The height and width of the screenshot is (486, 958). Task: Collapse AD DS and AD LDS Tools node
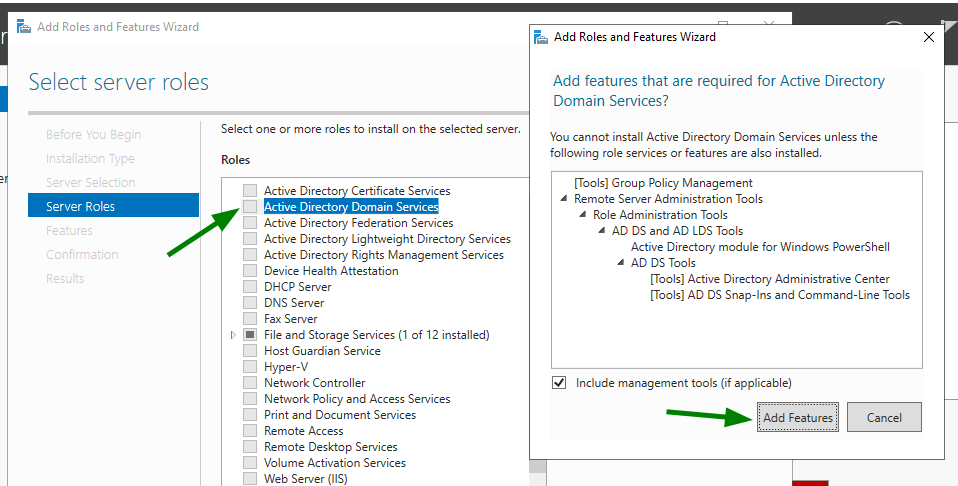coord(601,230)
